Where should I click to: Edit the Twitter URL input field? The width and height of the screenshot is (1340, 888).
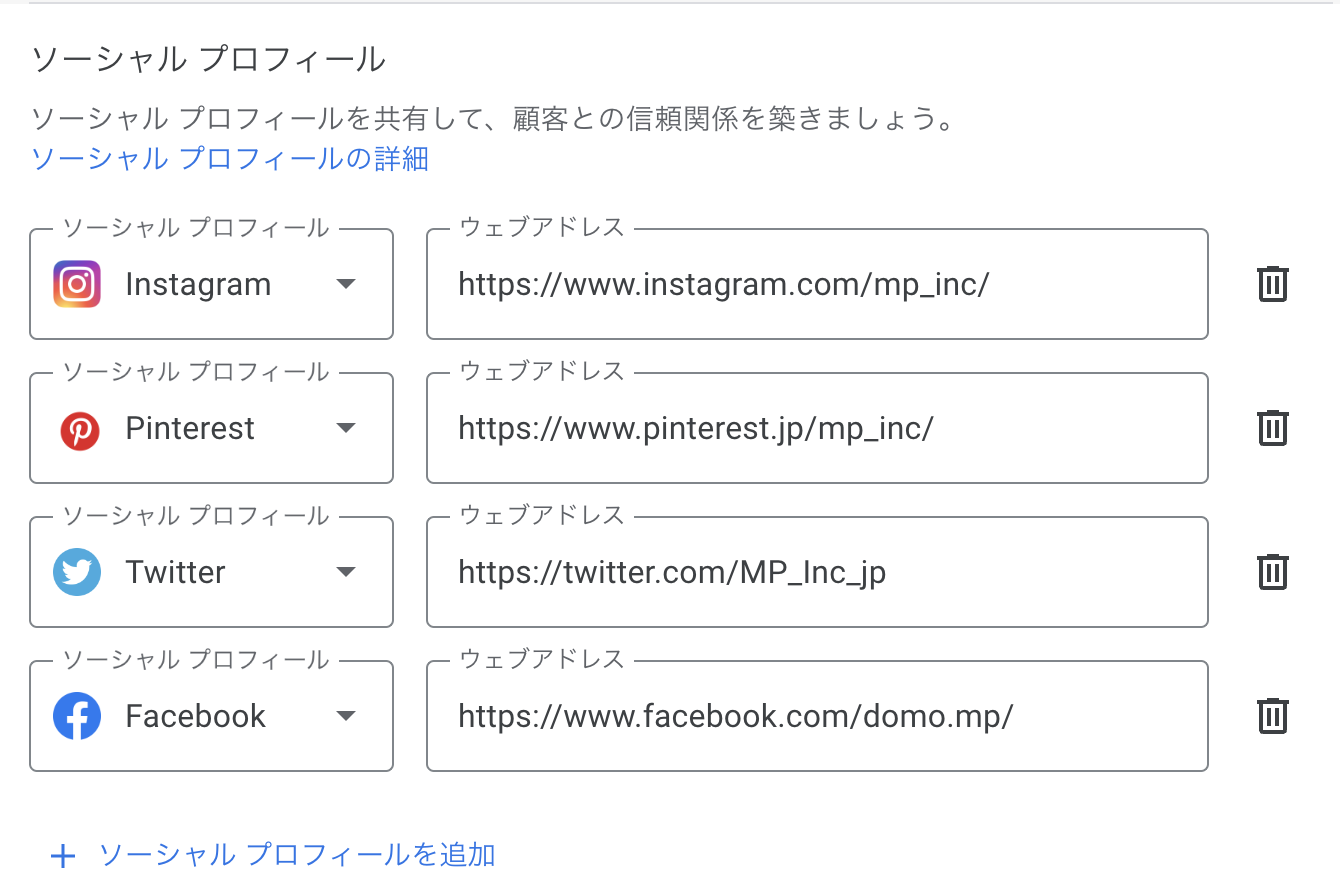point(817,572)
